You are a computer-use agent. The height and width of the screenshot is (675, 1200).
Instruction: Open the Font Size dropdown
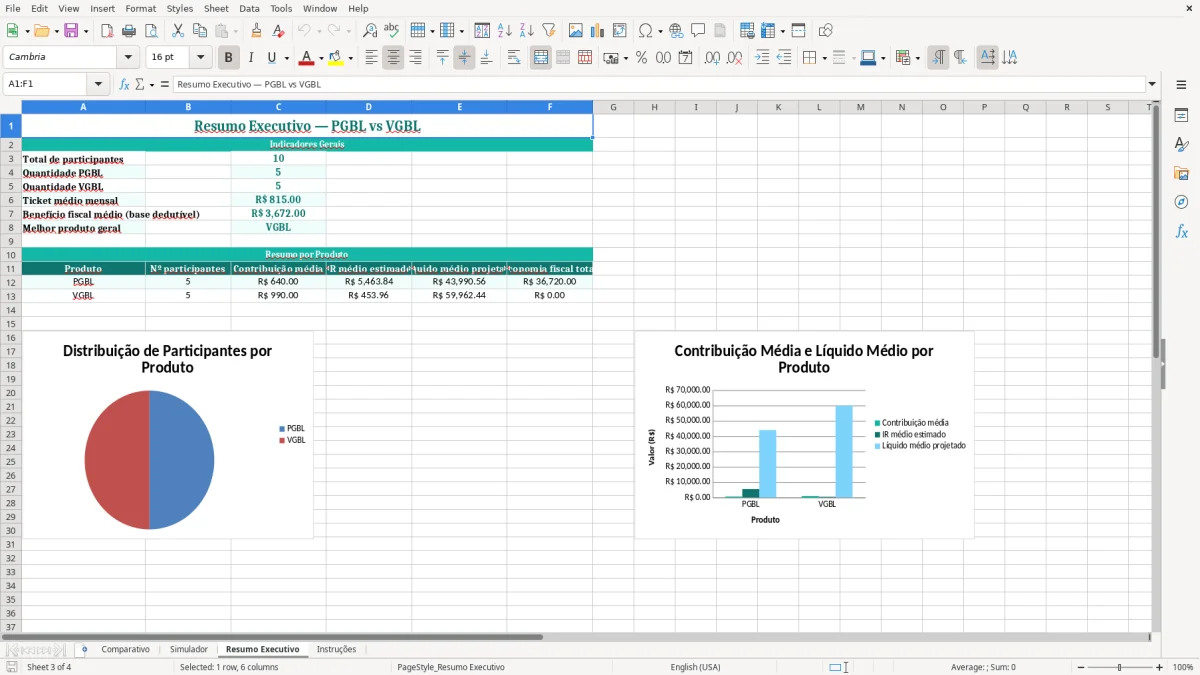[x=201, y=58]
